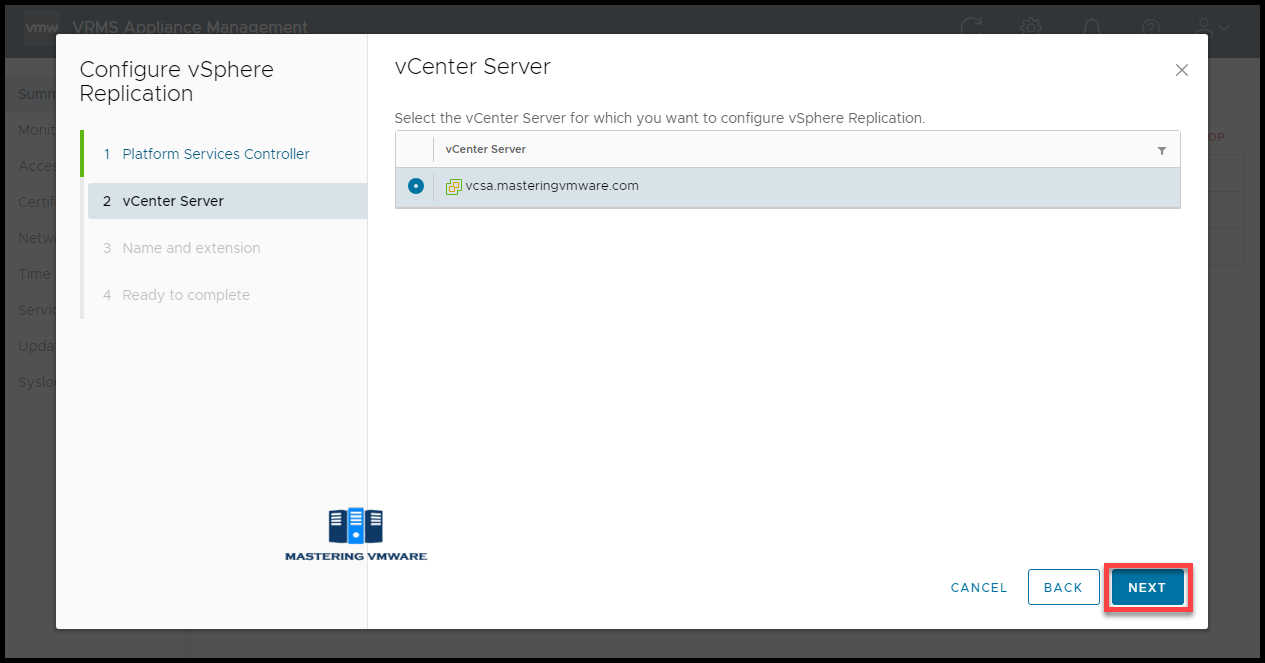Open the help question mark icon
The image size is (1265, 663).
1151,27
